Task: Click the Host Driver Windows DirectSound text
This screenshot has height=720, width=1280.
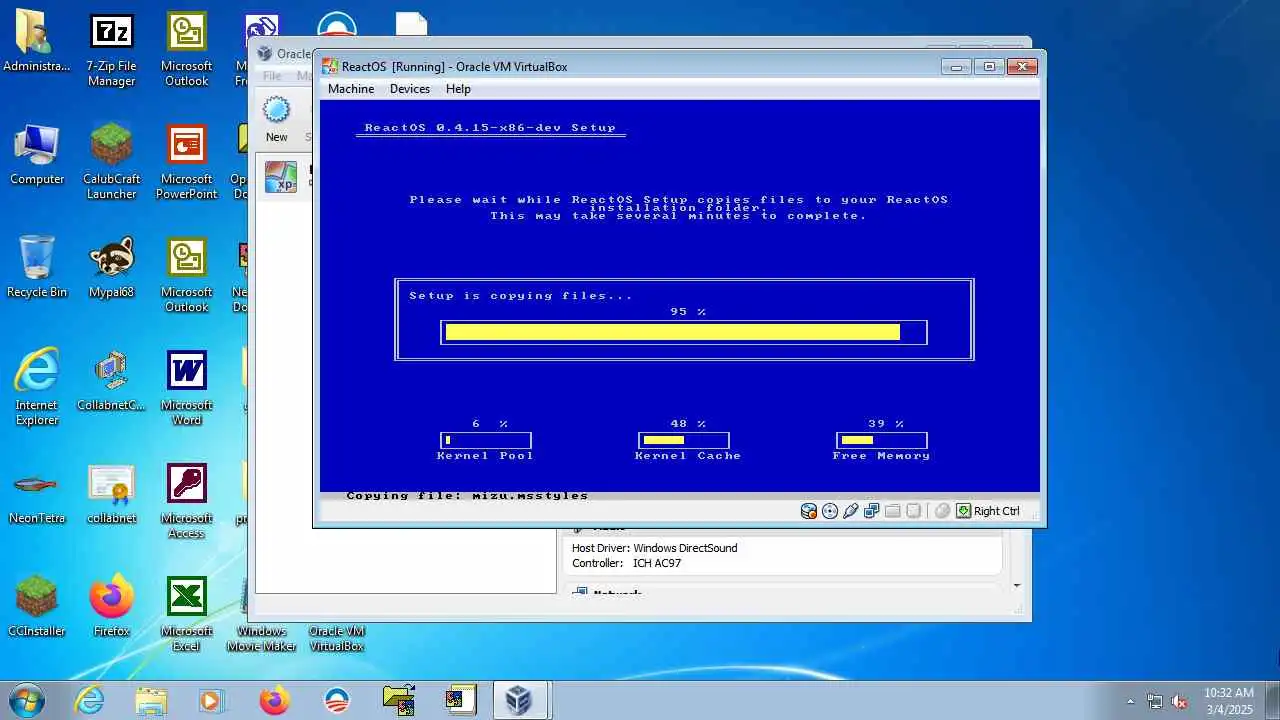Action: coord(655,548)
